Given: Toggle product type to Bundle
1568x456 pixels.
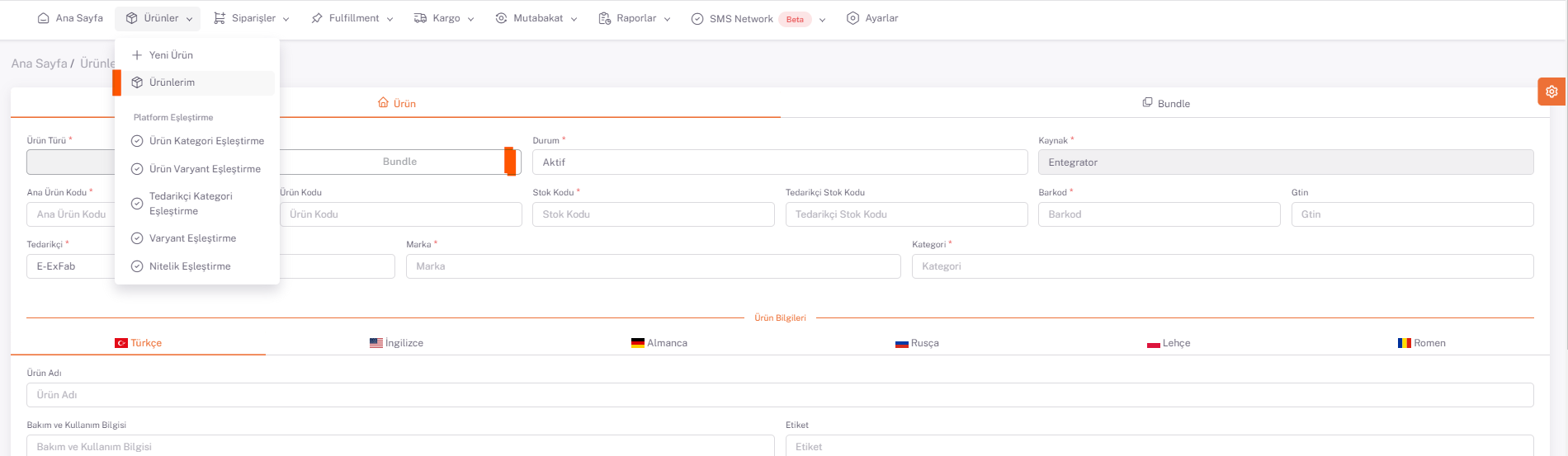Looking at the screenshot, I should pyautogui.click(x=399, y=162).
